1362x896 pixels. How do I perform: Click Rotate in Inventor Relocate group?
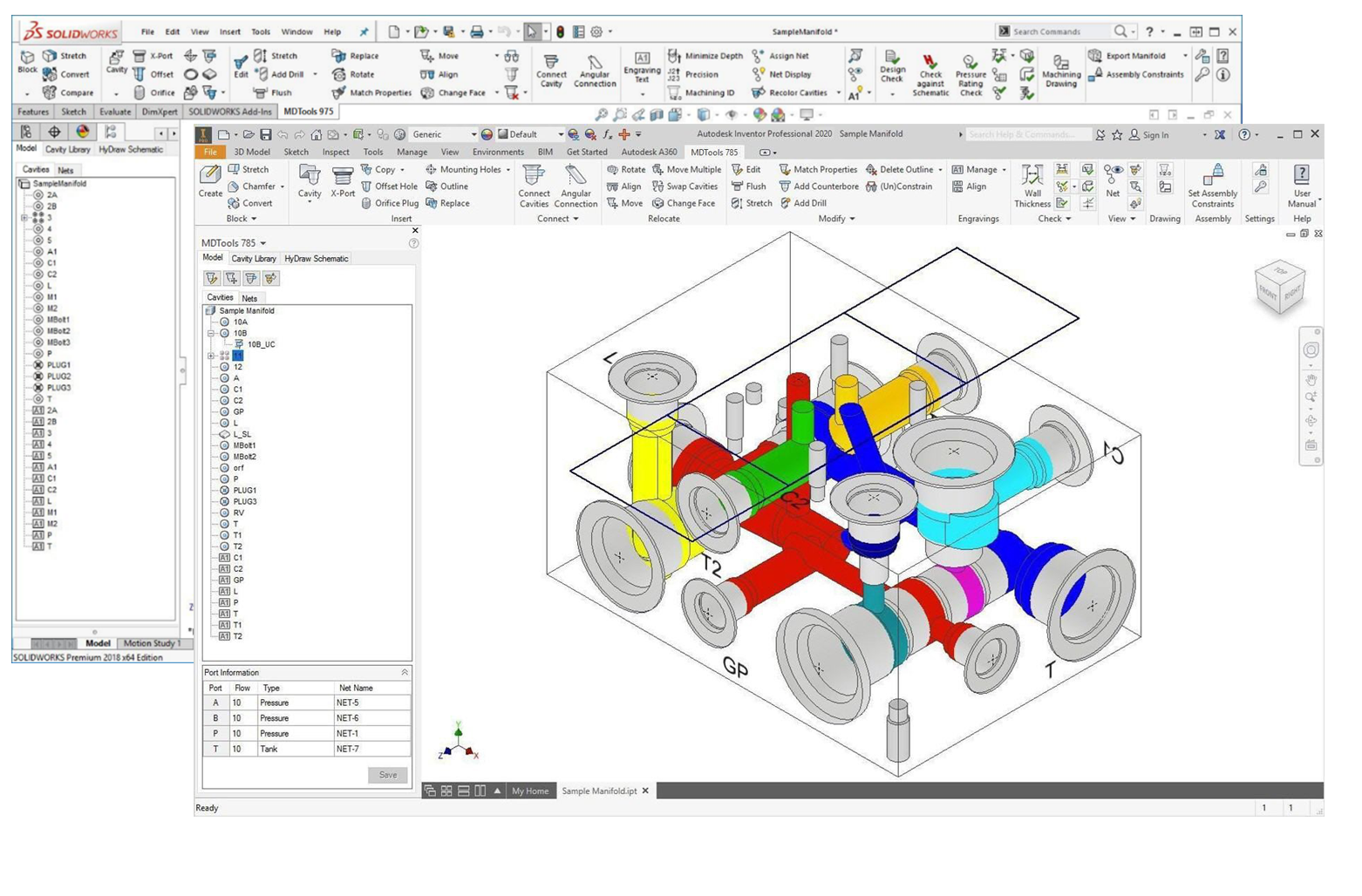point(626,170)
